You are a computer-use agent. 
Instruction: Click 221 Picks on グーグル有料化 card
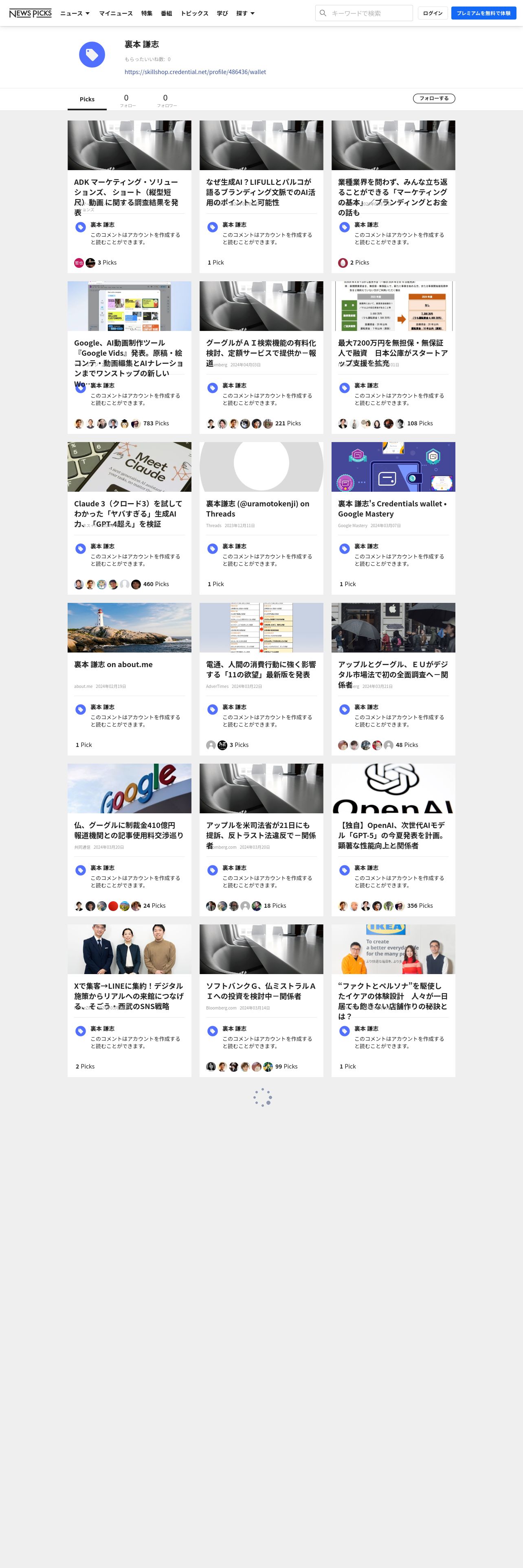click(288, 423)
